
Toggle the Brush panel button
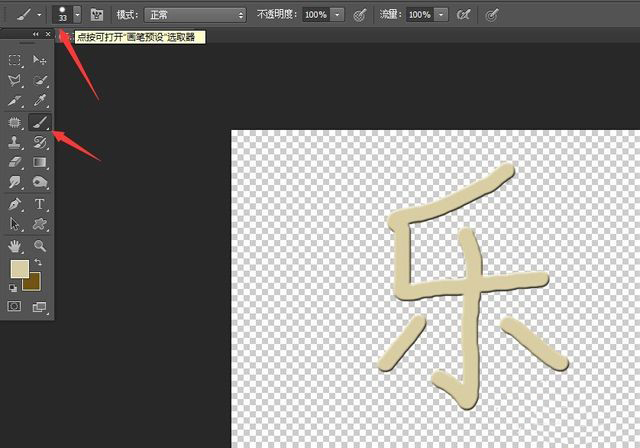coord(97,15)
